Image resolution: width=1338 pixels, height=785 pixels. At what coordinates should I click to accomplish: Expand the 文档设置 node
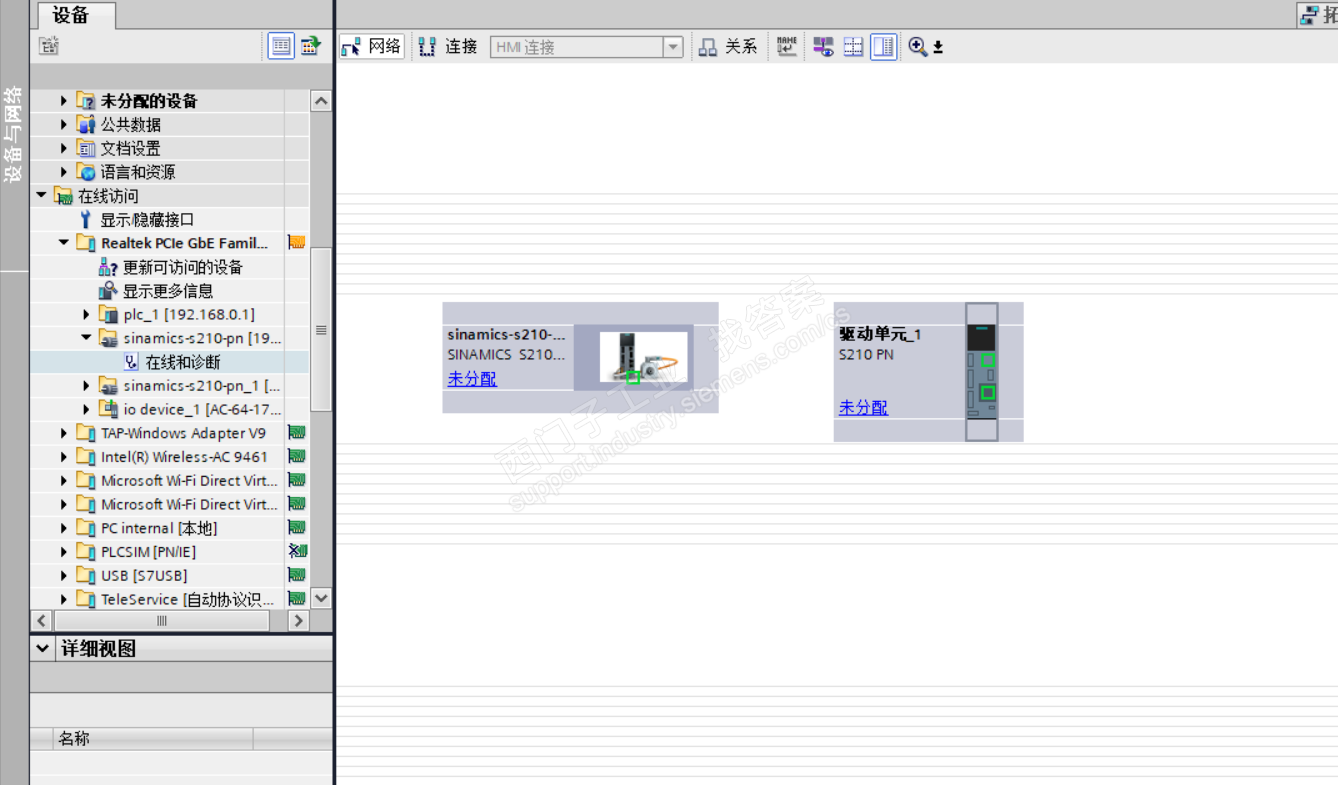pyautogui.click(x=64, y=149)
